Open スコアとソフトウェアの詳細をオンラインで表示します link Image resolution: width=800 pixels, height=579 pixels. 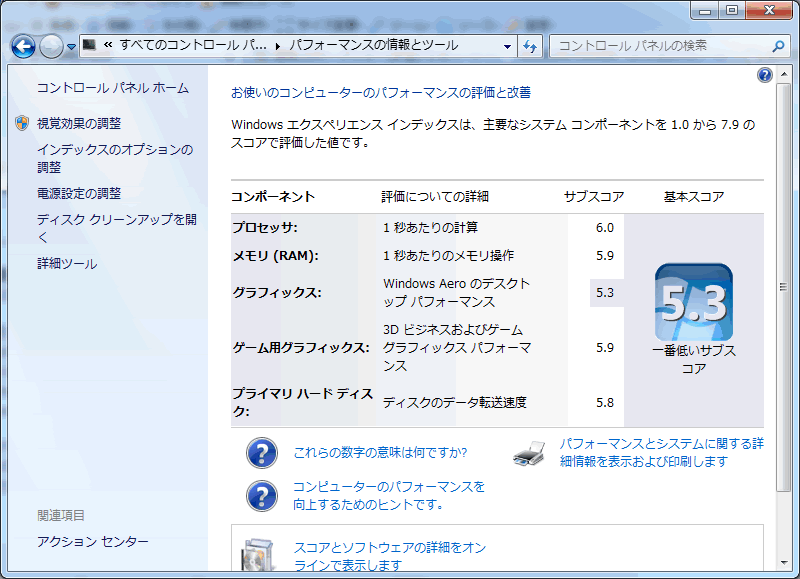pos(390,557)
